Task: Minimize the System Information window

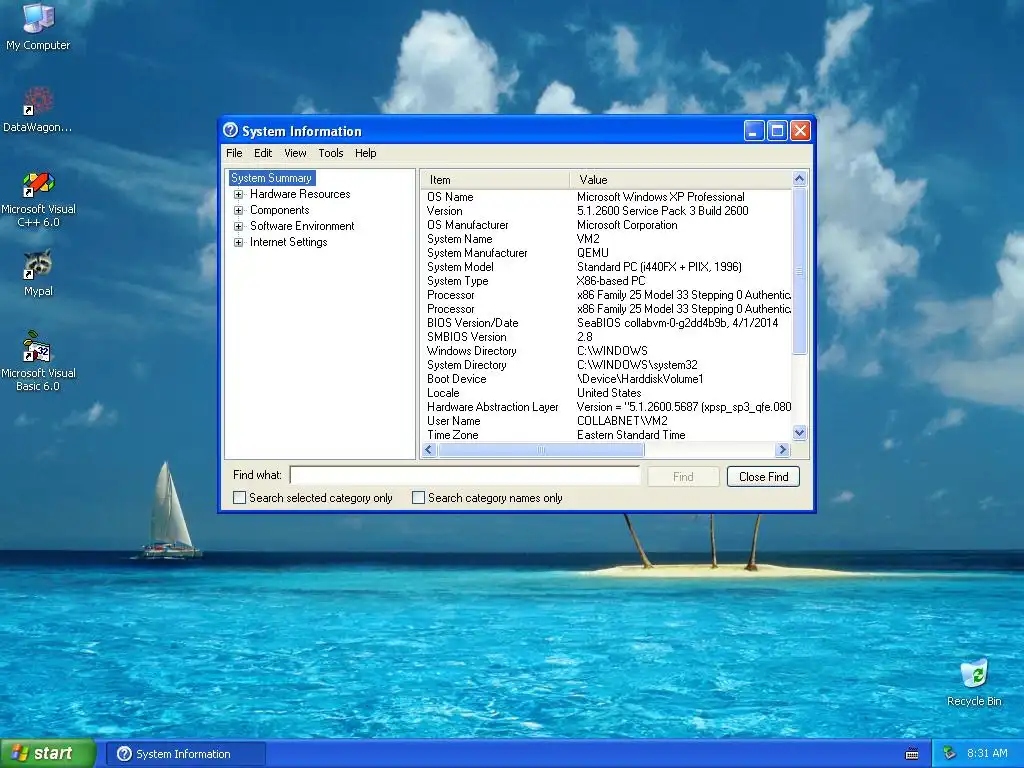Action: point(754,131)
